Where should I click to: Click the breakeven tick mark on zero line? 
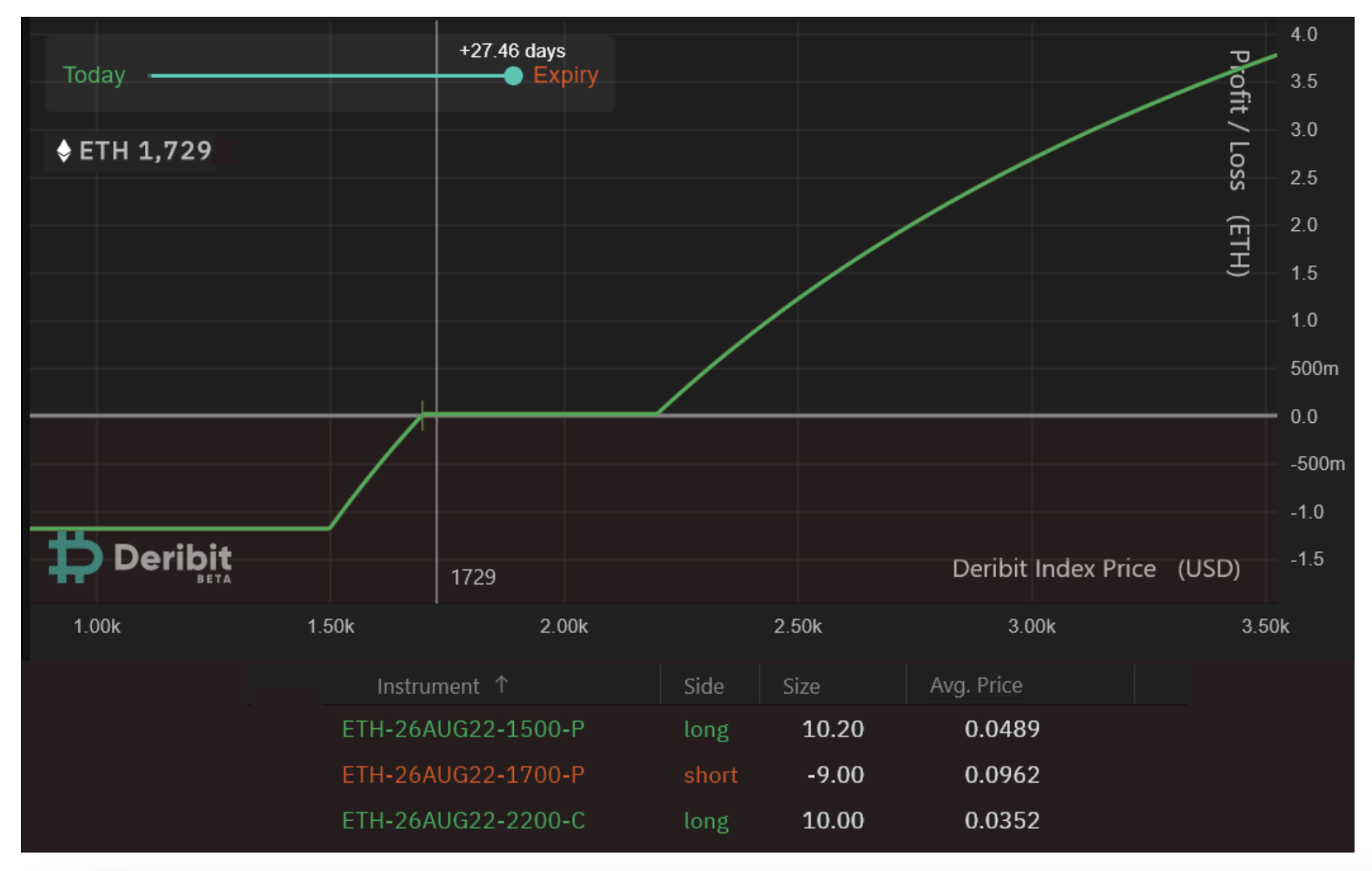click(422, 415)
